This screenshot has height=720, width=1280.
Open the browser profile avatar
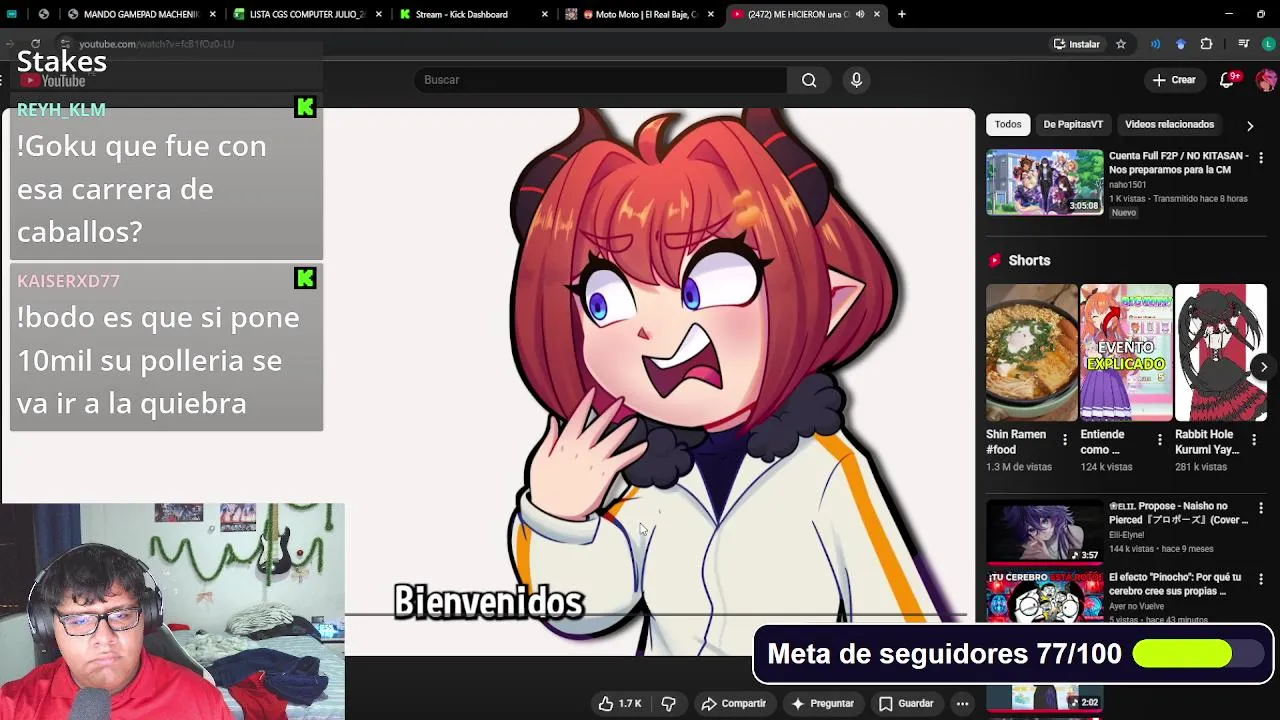[x=1269, y=44]
